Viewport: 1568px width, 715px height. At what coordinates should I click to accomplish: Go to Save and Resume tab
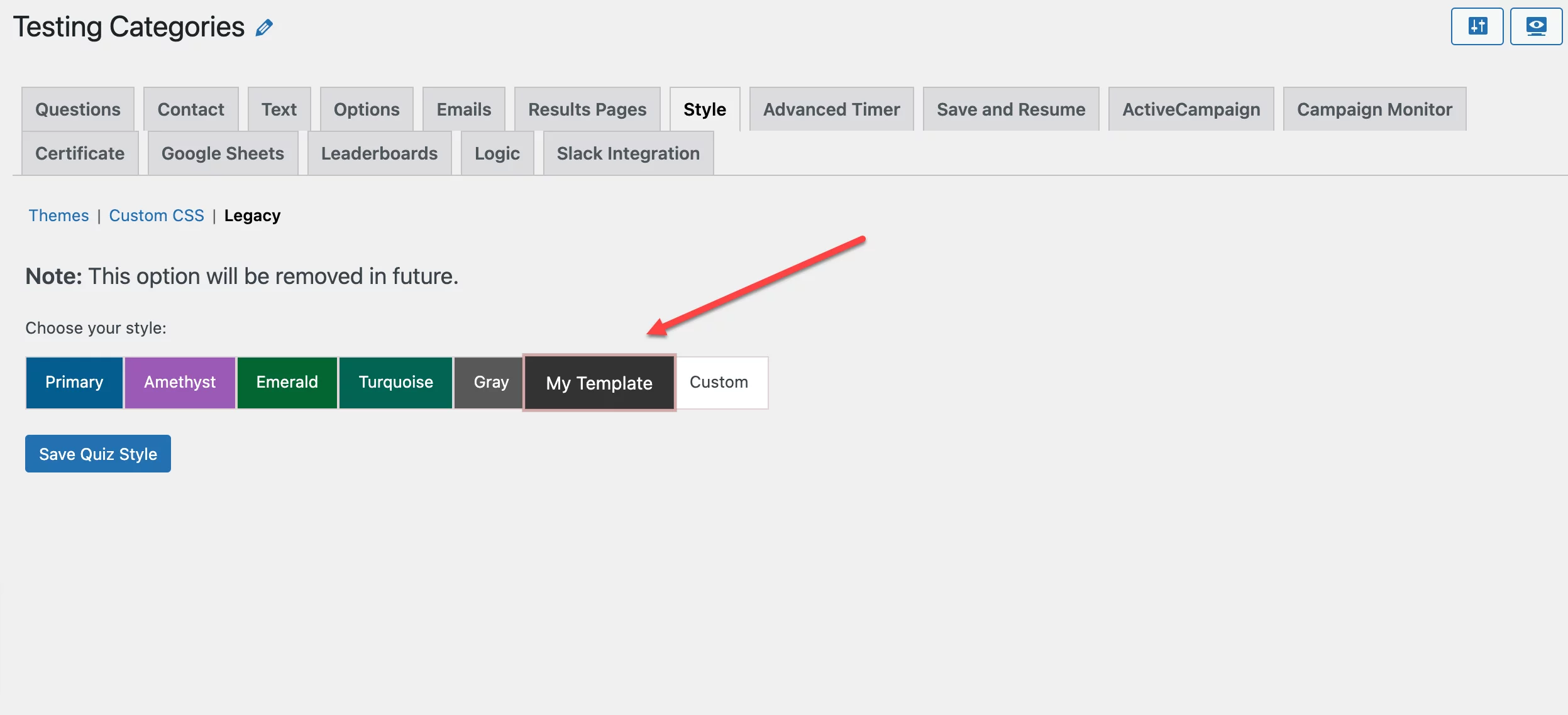[x=1011, y=109]
